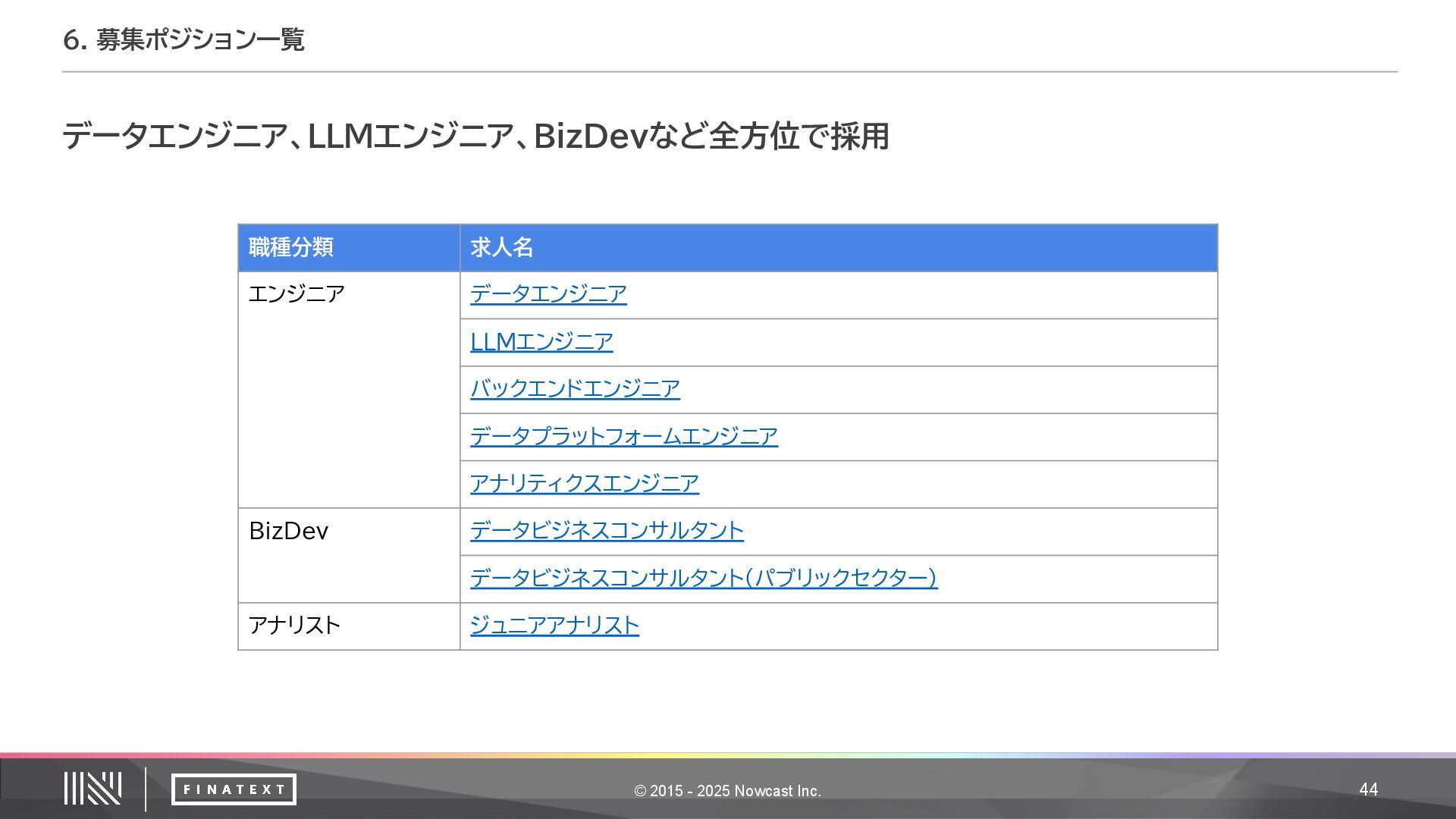This screenshot has width=1456, height=819.
Task: Click the rainbow gradient footer stripe
Action: coord(728,755)
